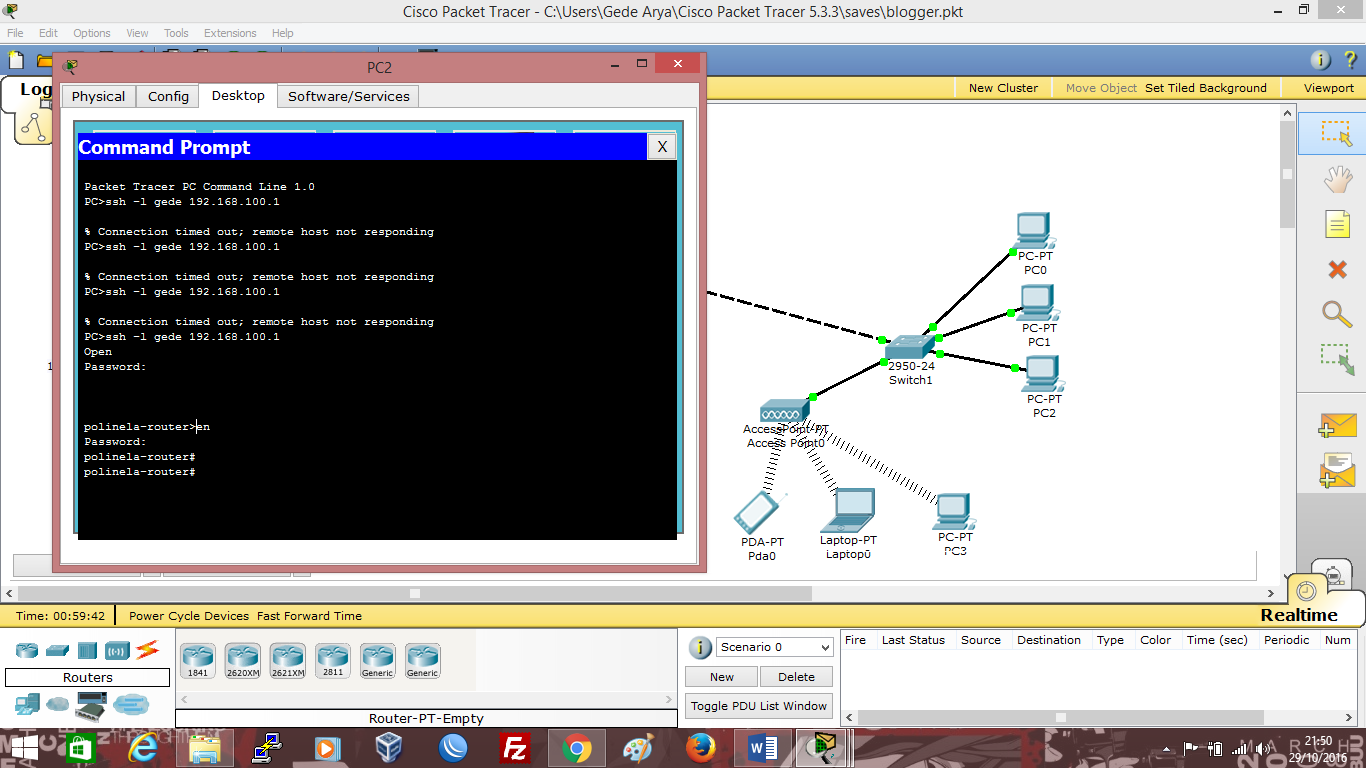
Task: Select the WAN Emulation cloud icon
Action: [58, 704]
